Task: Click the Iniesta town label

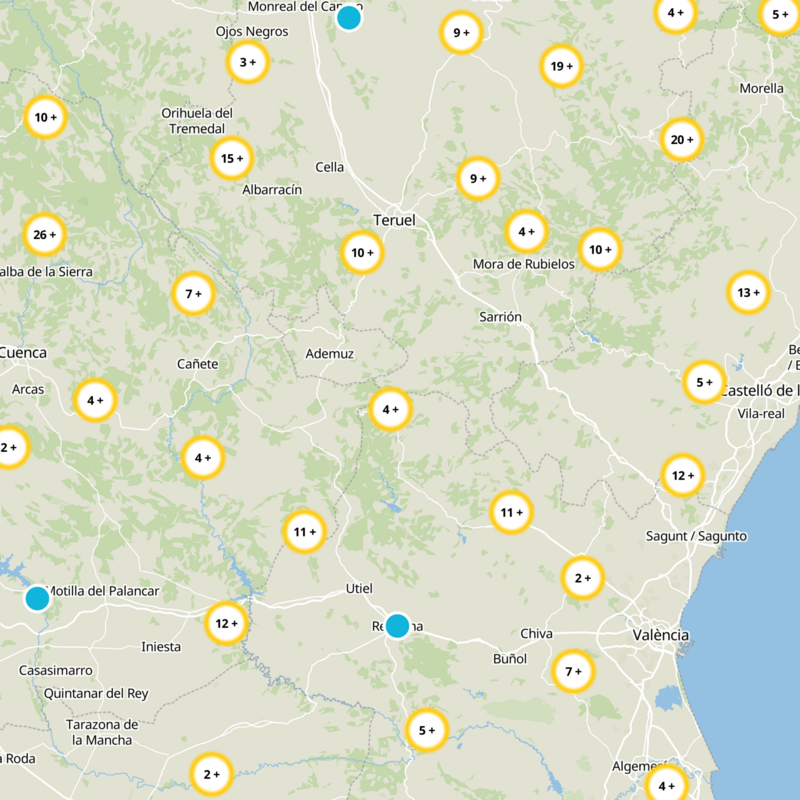Action: pyautogui.click(x=161, y=647)
